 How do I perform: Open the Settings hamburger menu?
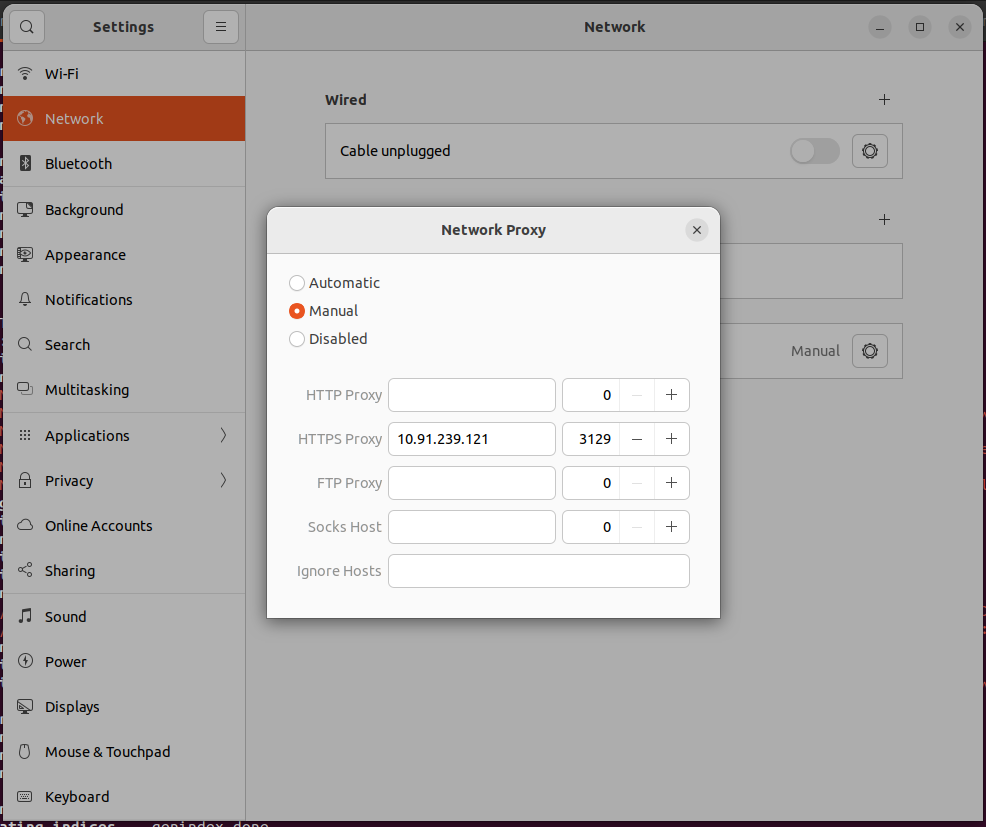coord(220,27)
